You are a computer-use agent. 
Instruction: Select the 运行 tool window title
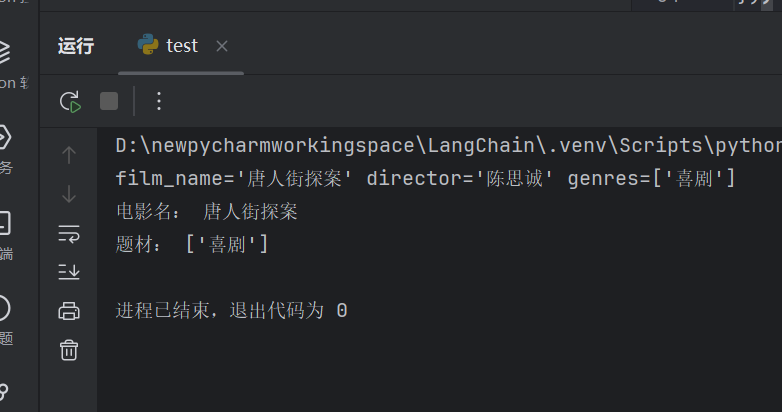pos(76,46)
